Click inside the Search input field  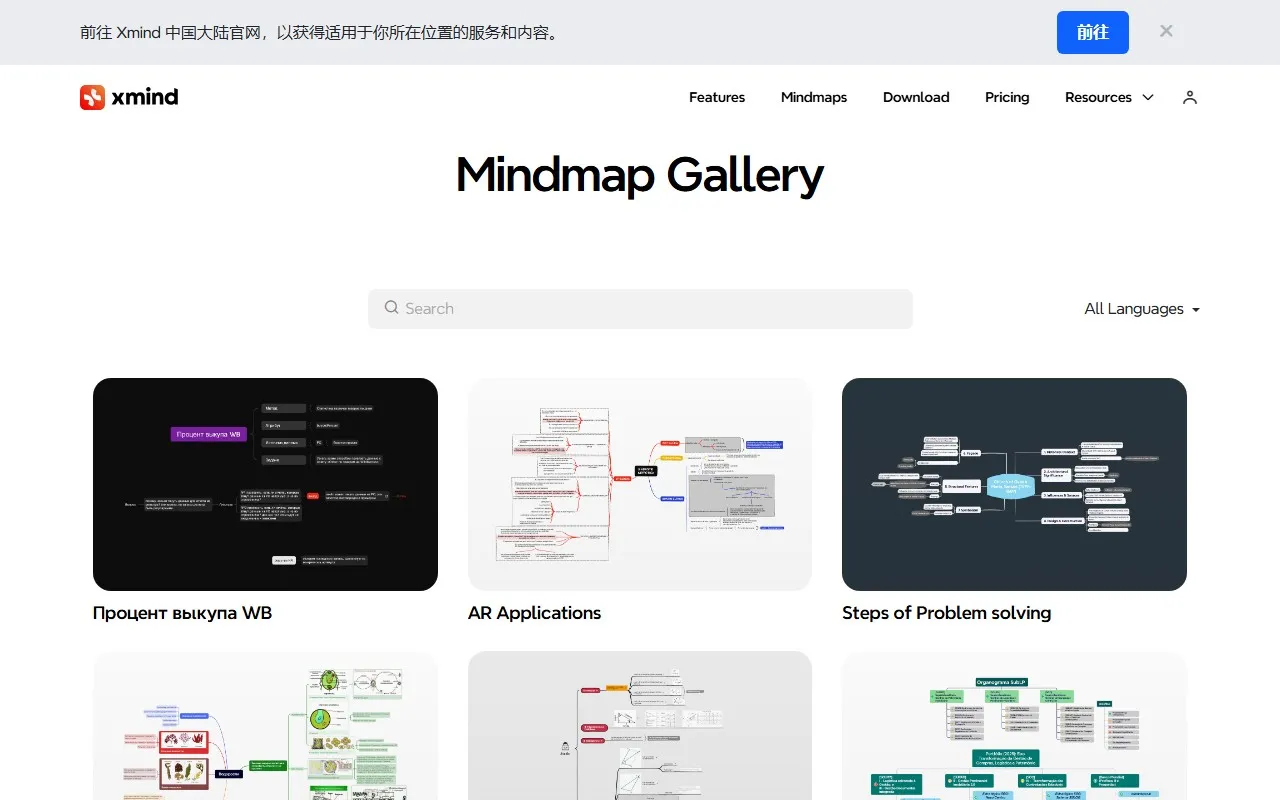[x=640, y=308]
